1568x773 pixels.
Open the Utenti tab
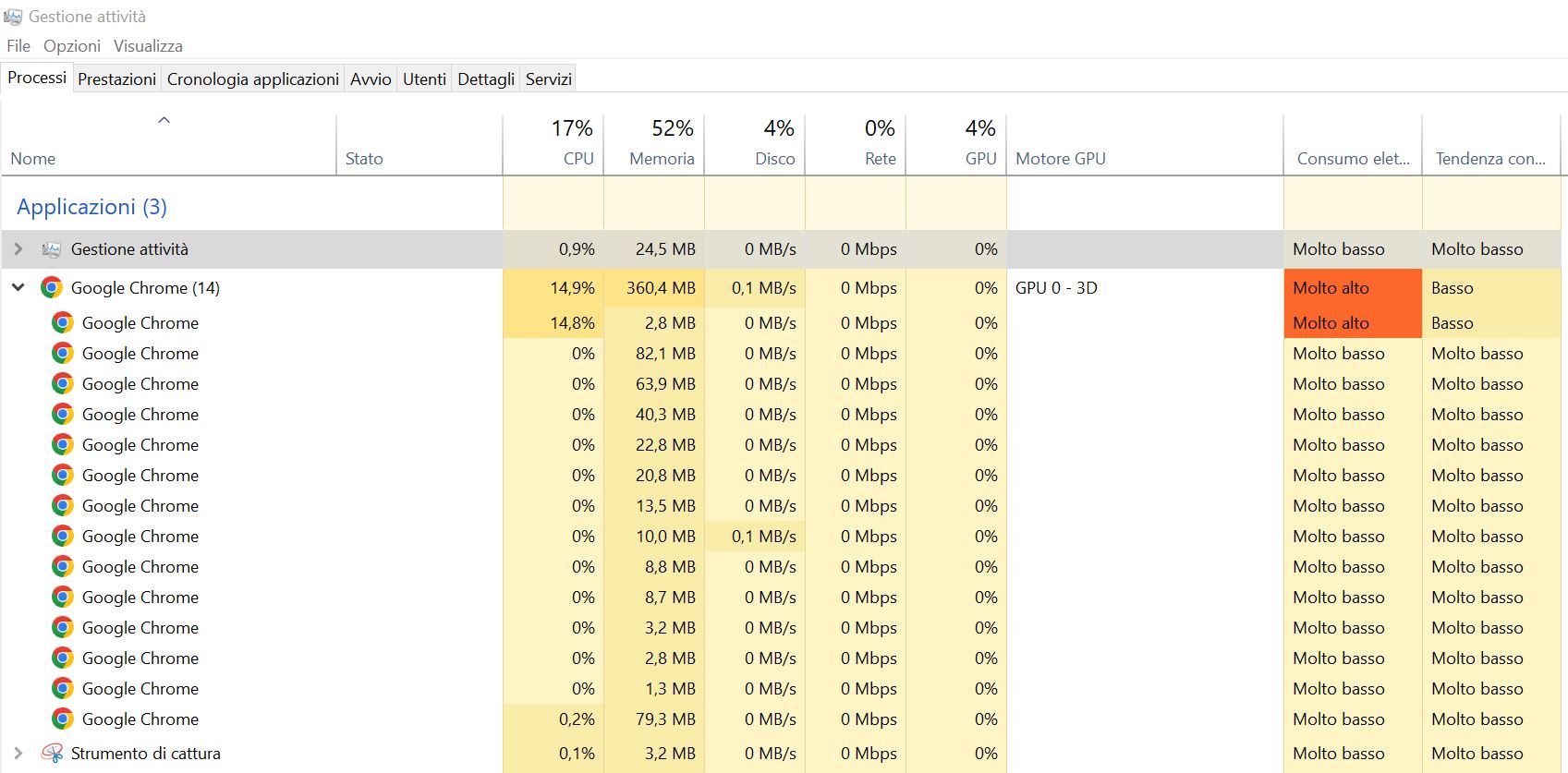[424, 79]
